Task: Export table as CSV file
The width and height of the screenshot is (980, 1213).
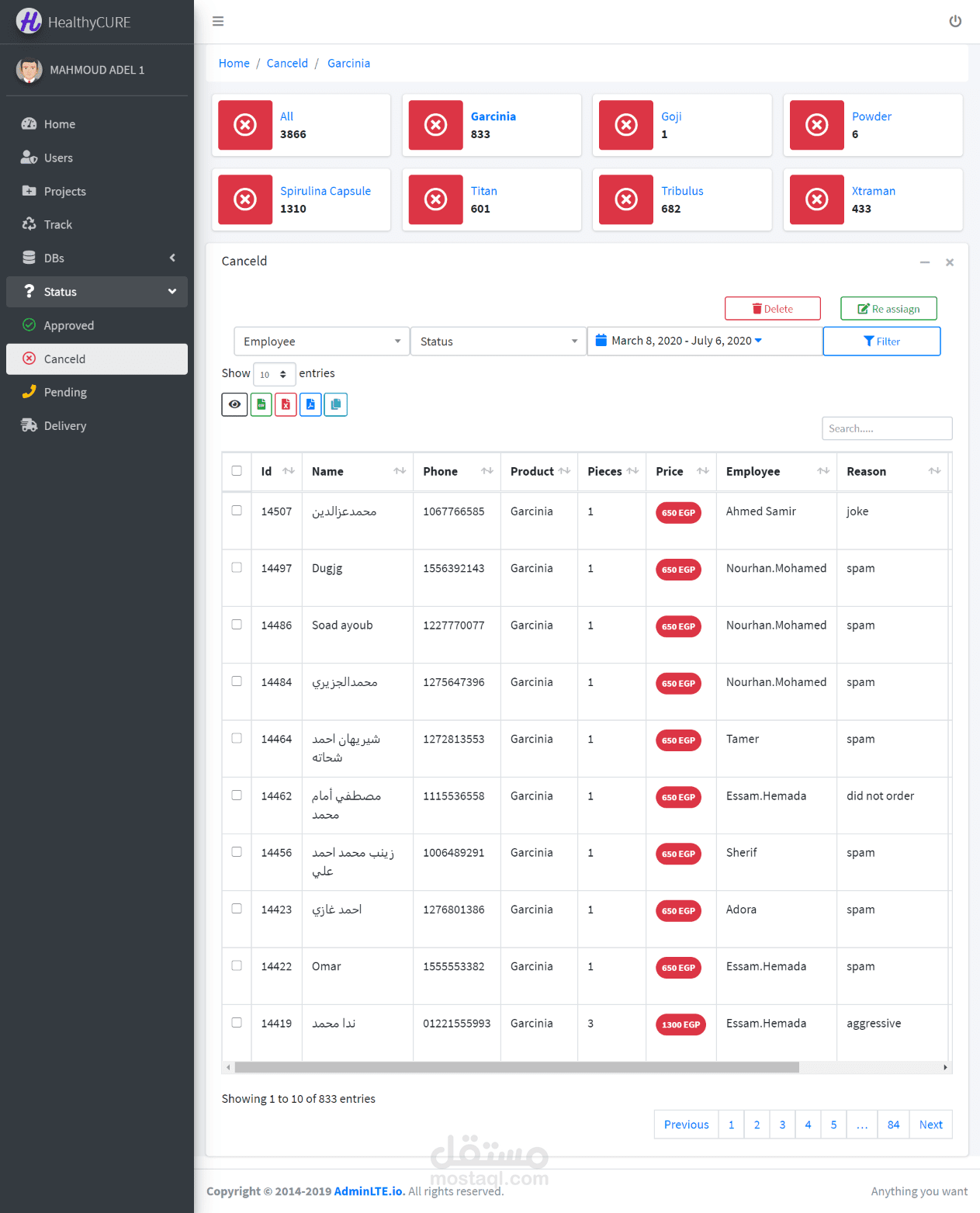Action: click(261, 404)
